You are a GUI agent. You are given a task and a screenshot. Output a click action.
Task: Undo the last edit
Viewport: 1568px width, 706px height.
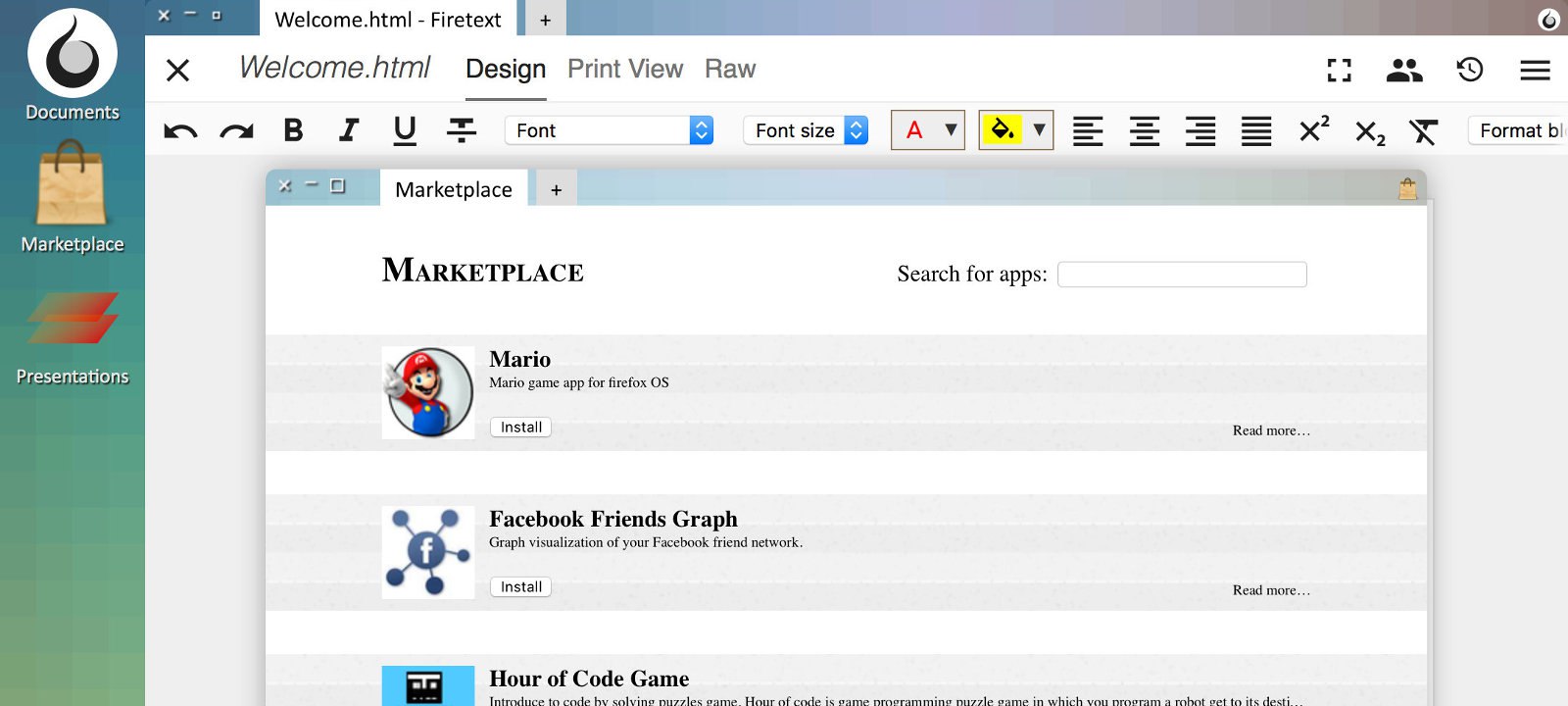click(180, 130)
